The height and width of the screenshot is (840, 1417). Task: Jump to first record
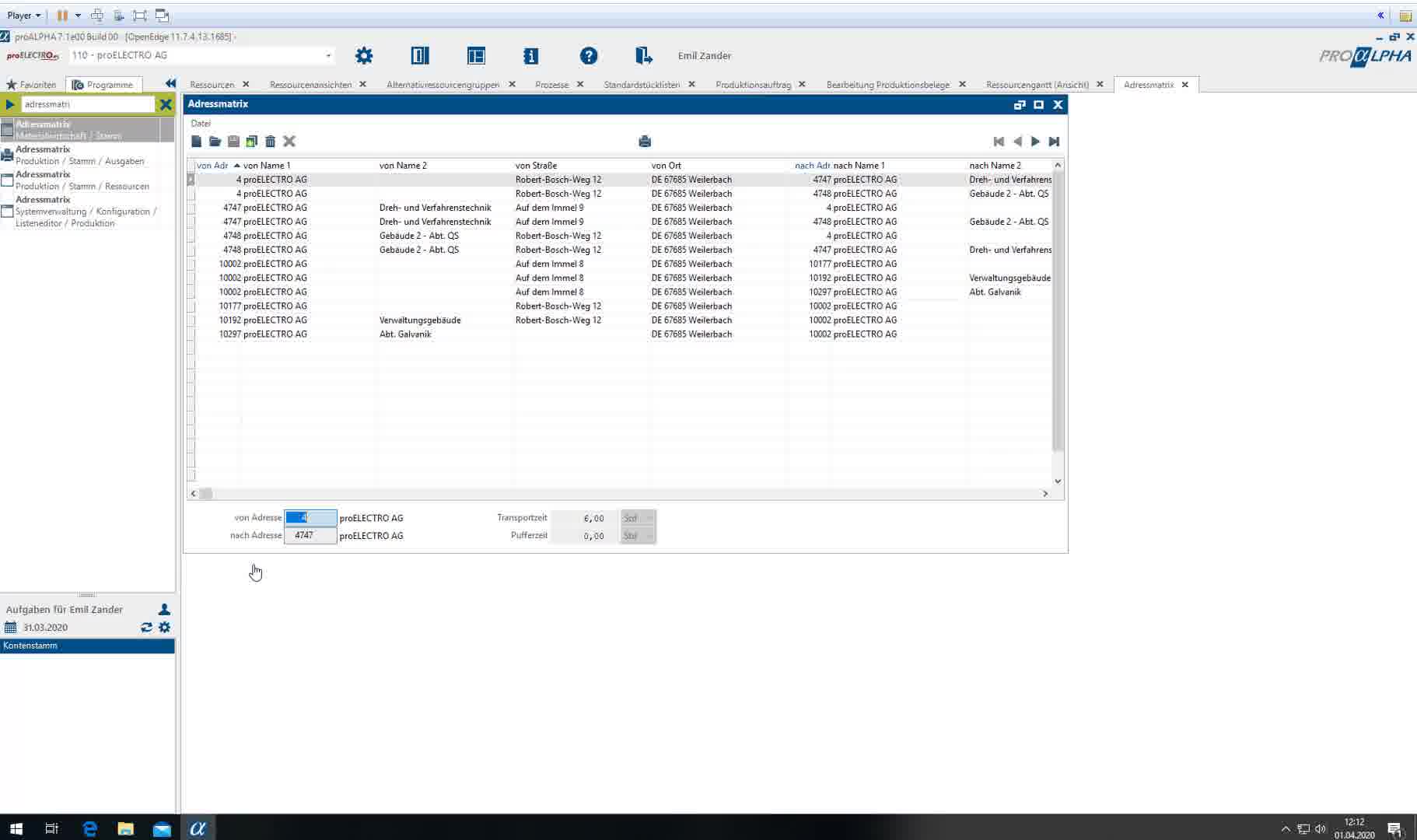[x=999, y=142]
